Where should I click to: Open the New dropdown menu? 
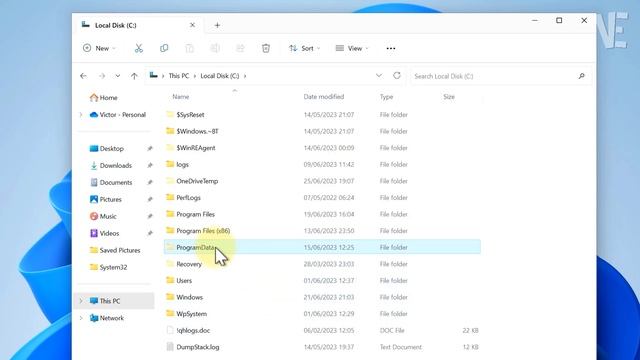(x=99, y=48)
